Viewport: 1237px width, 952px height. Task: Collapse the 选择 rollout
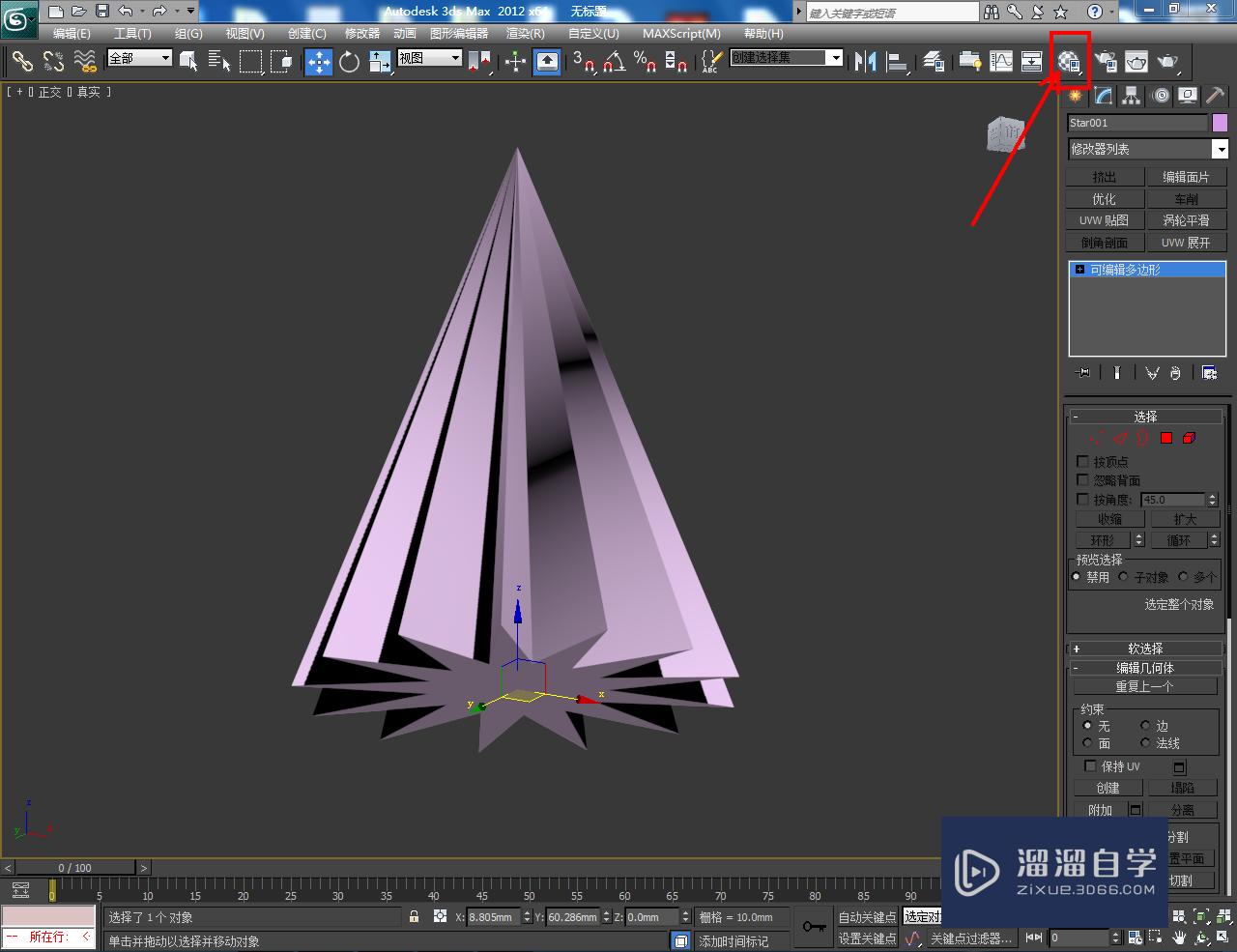coord(1145,417)
